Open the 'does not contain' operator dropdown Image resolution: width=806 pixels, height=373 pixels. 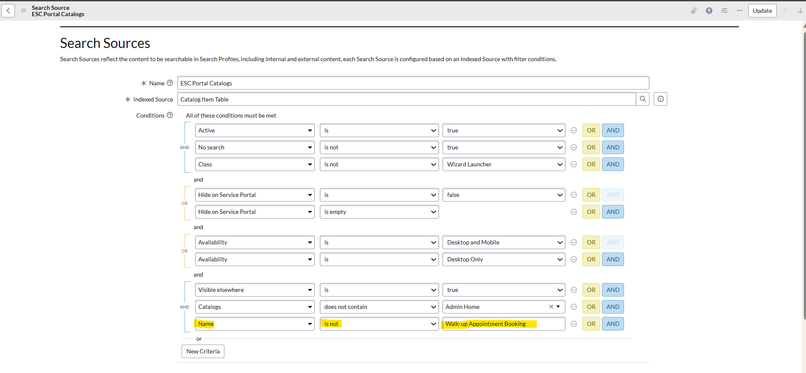[x=379, y=307]
